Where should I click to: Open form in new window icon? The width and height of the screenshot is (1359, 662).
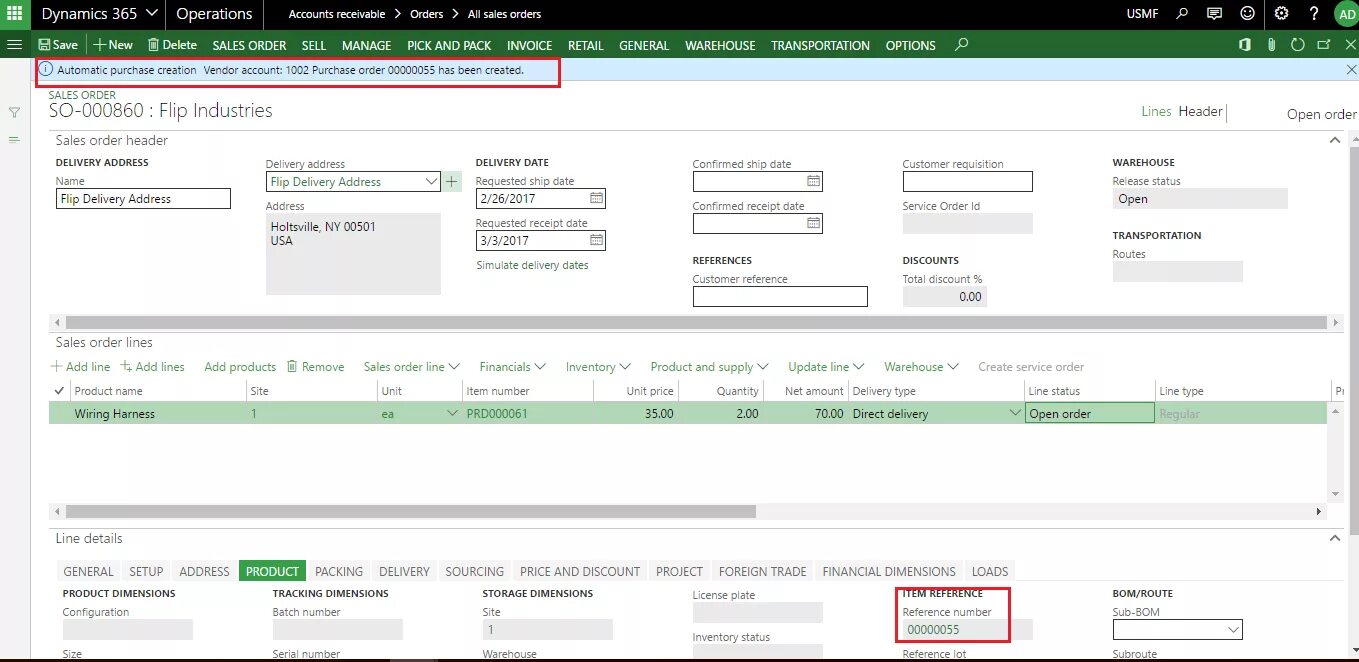1324,45
